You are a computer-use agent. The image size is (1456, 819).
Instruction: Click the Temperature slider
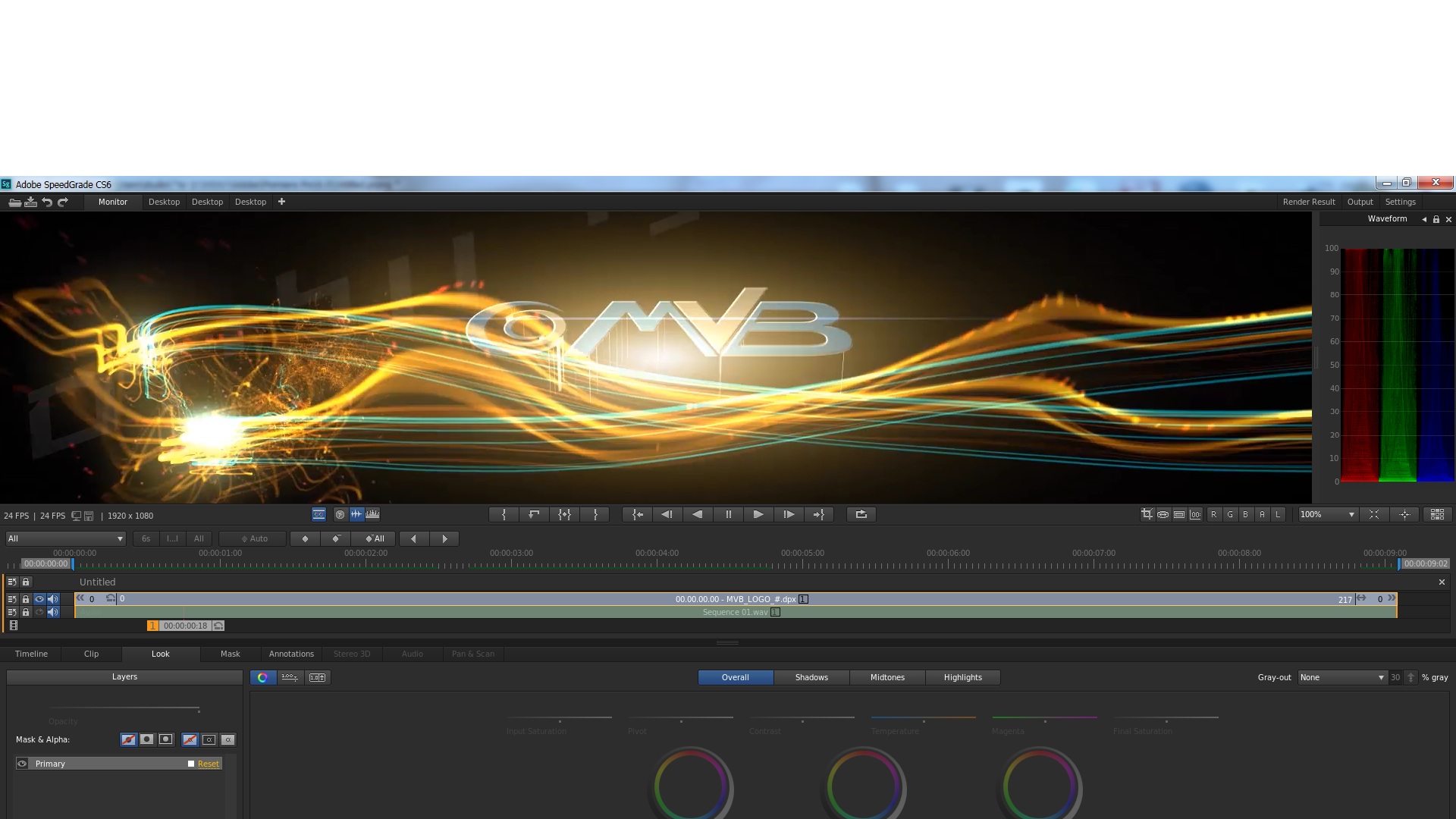click(923, 719)
